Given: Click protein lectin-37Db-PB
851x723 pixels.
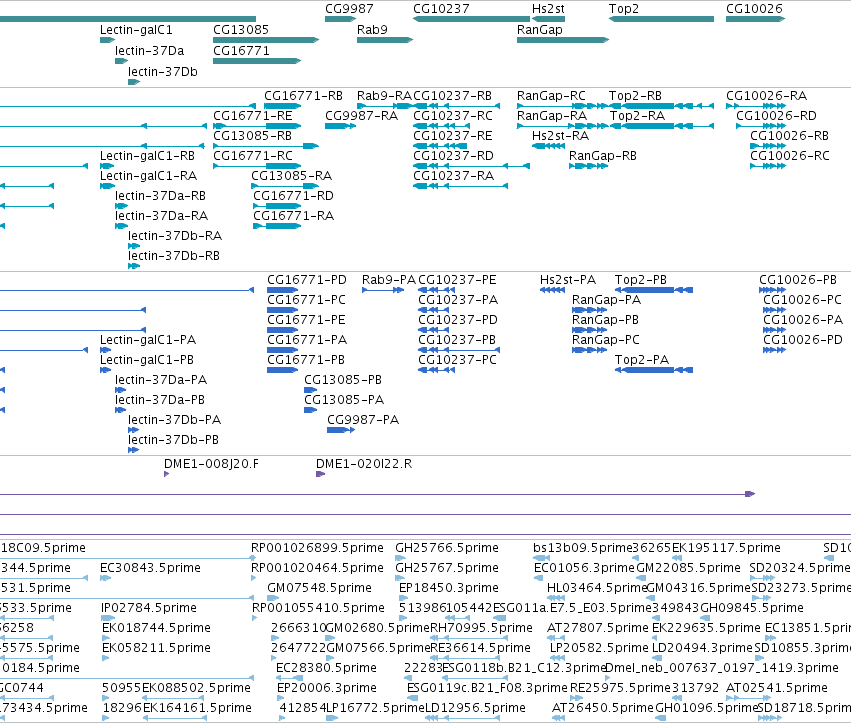Looking at the screenshot, I should [173, 440].
